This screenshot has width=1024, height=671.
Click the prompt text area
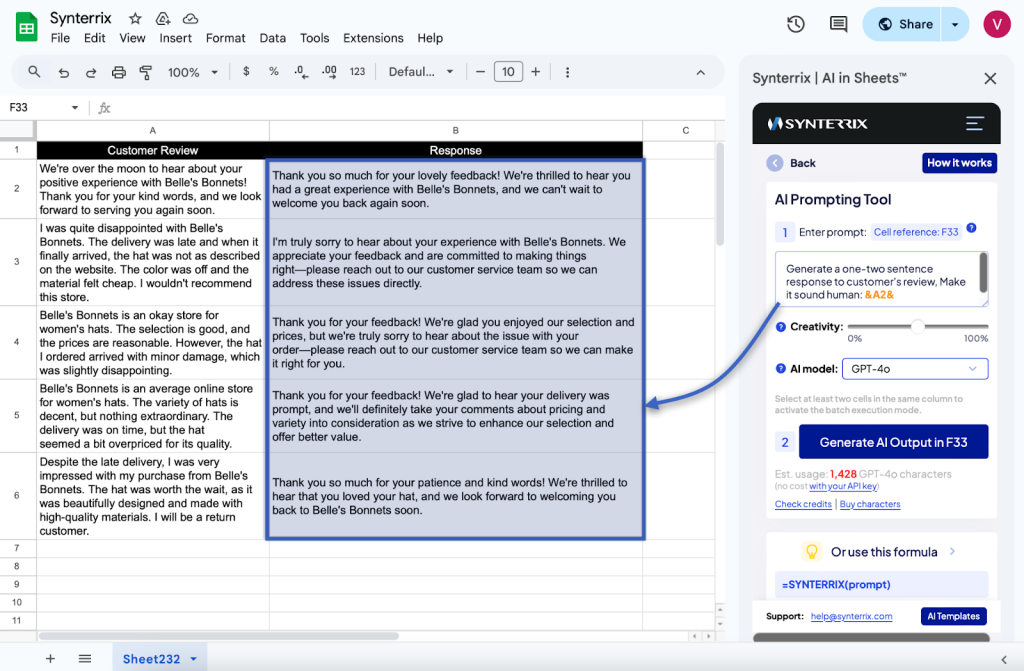(x=881, y=279)
